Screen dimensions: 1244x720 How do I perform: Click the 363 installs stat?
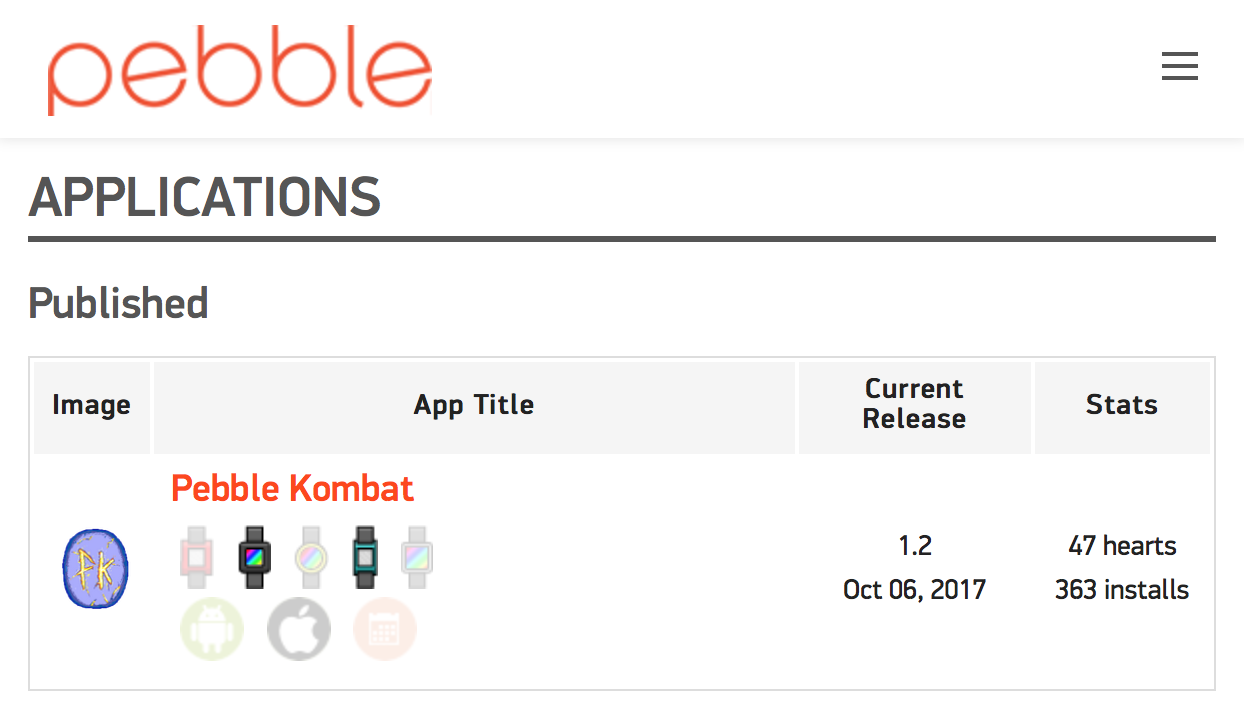(x=1121, y=590)
